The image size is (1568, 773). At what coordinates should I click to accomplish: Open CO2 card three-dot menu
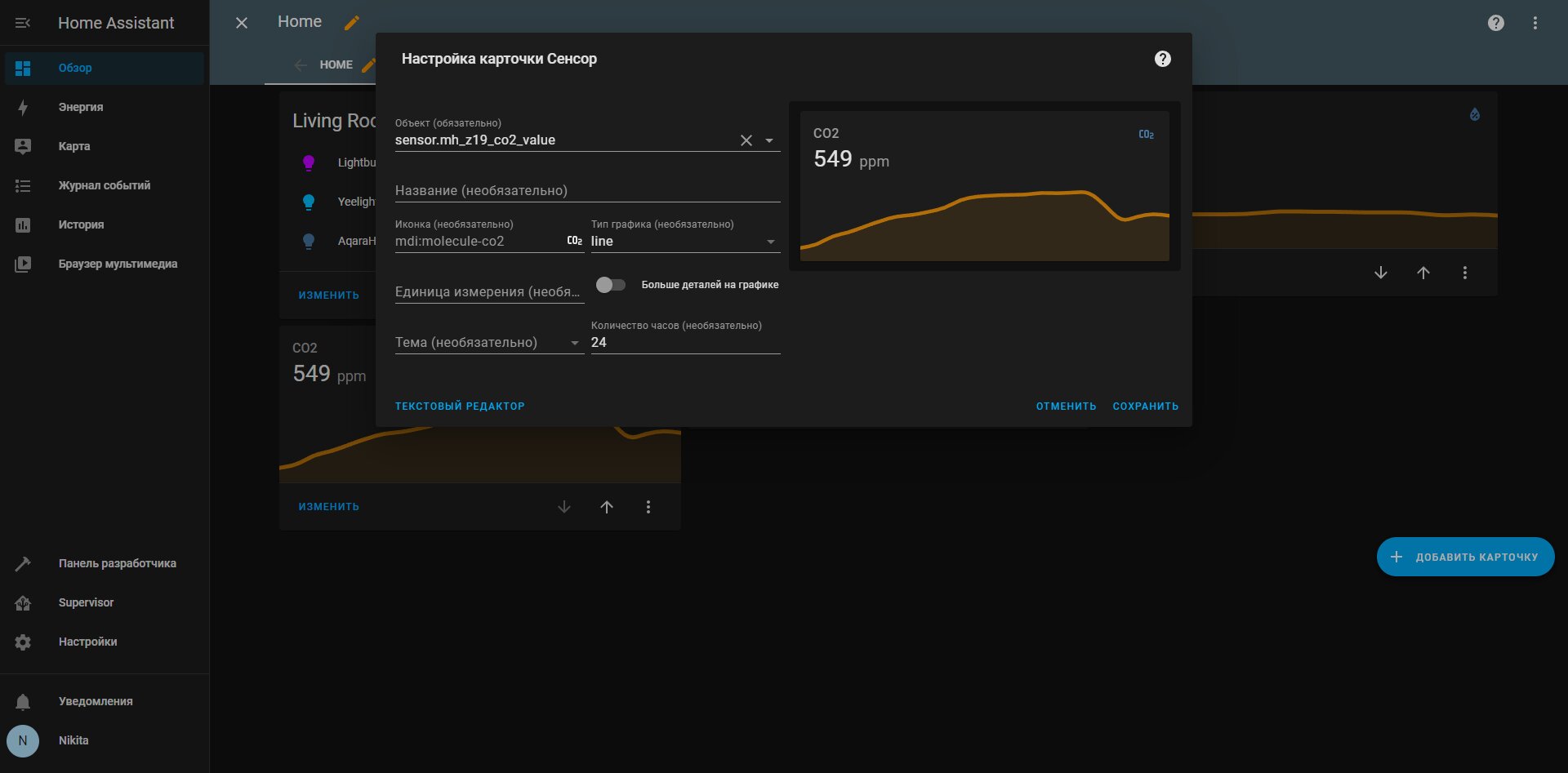(x=648, y=507)
